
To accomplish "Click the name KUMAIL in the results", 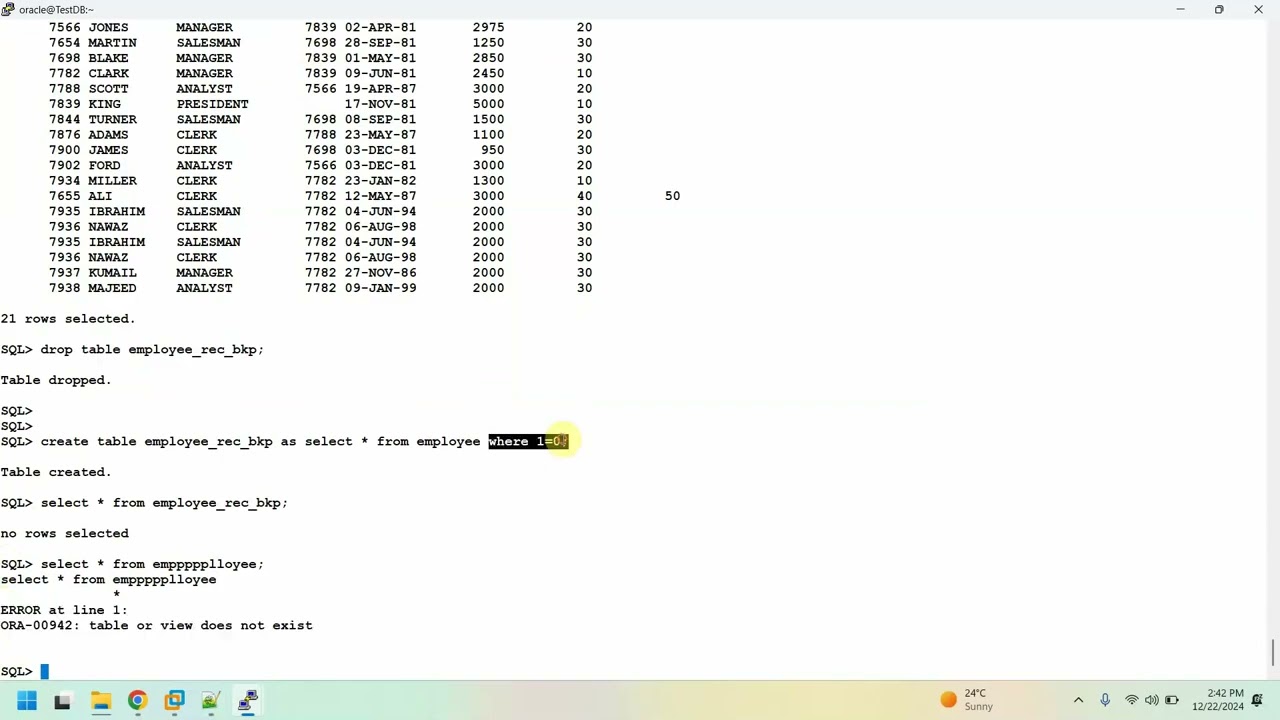I will (112, 273).
